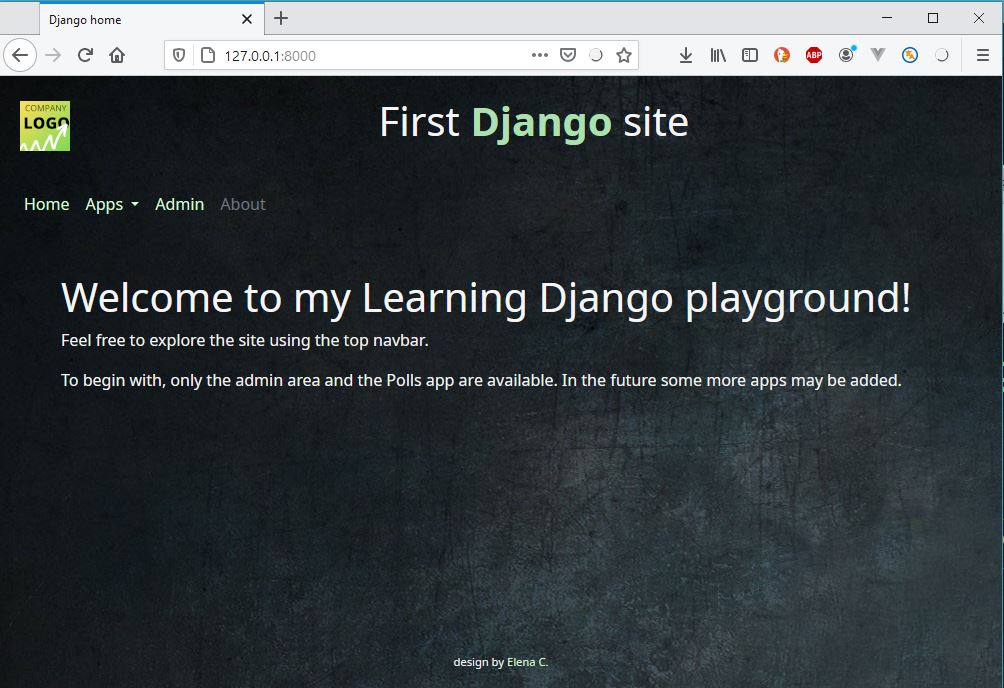Click the 'To begin with' paragraph

[481, 381]
